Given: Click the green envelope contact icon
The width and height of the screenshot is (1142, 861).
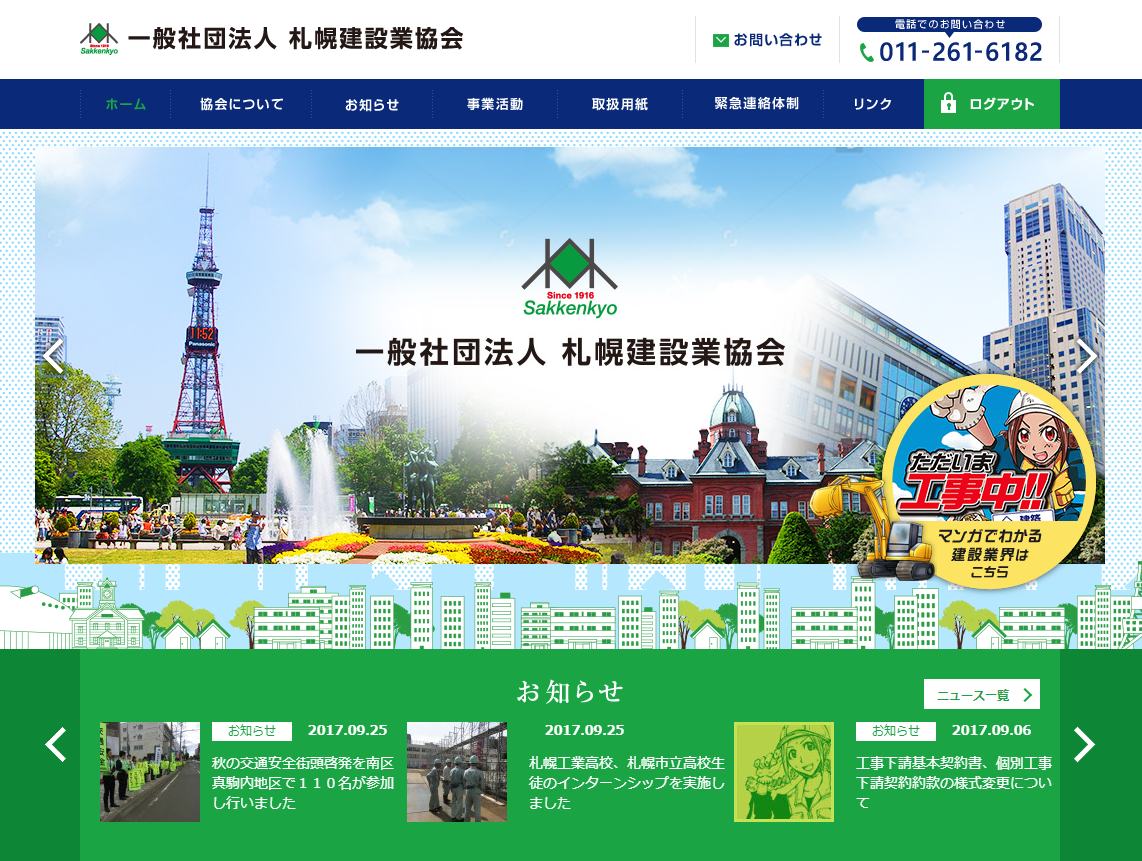Looking at the screenshot, I should click(x=720, y=40).
